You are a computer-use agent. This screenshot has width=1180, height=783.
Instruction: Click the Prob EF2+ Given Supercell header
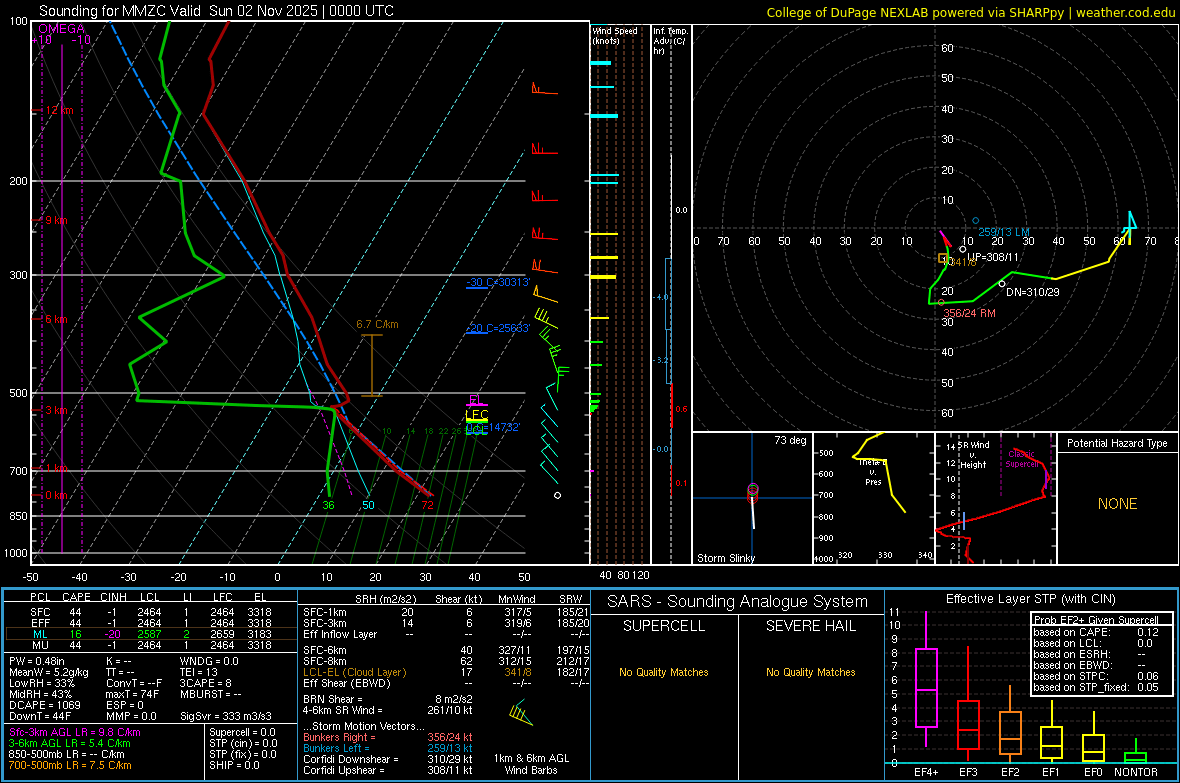coord(1096,620)
